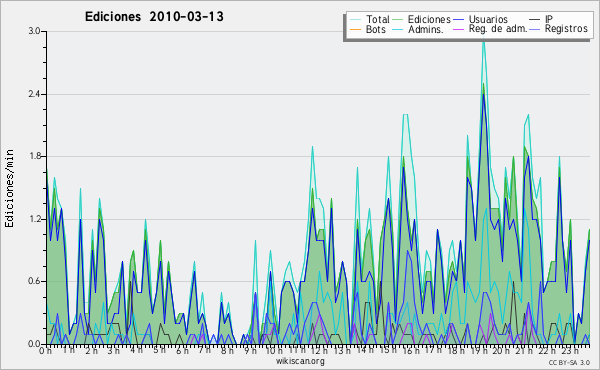
Task: Click the '4 h' x-axis label
Action: tap(136, 350)
